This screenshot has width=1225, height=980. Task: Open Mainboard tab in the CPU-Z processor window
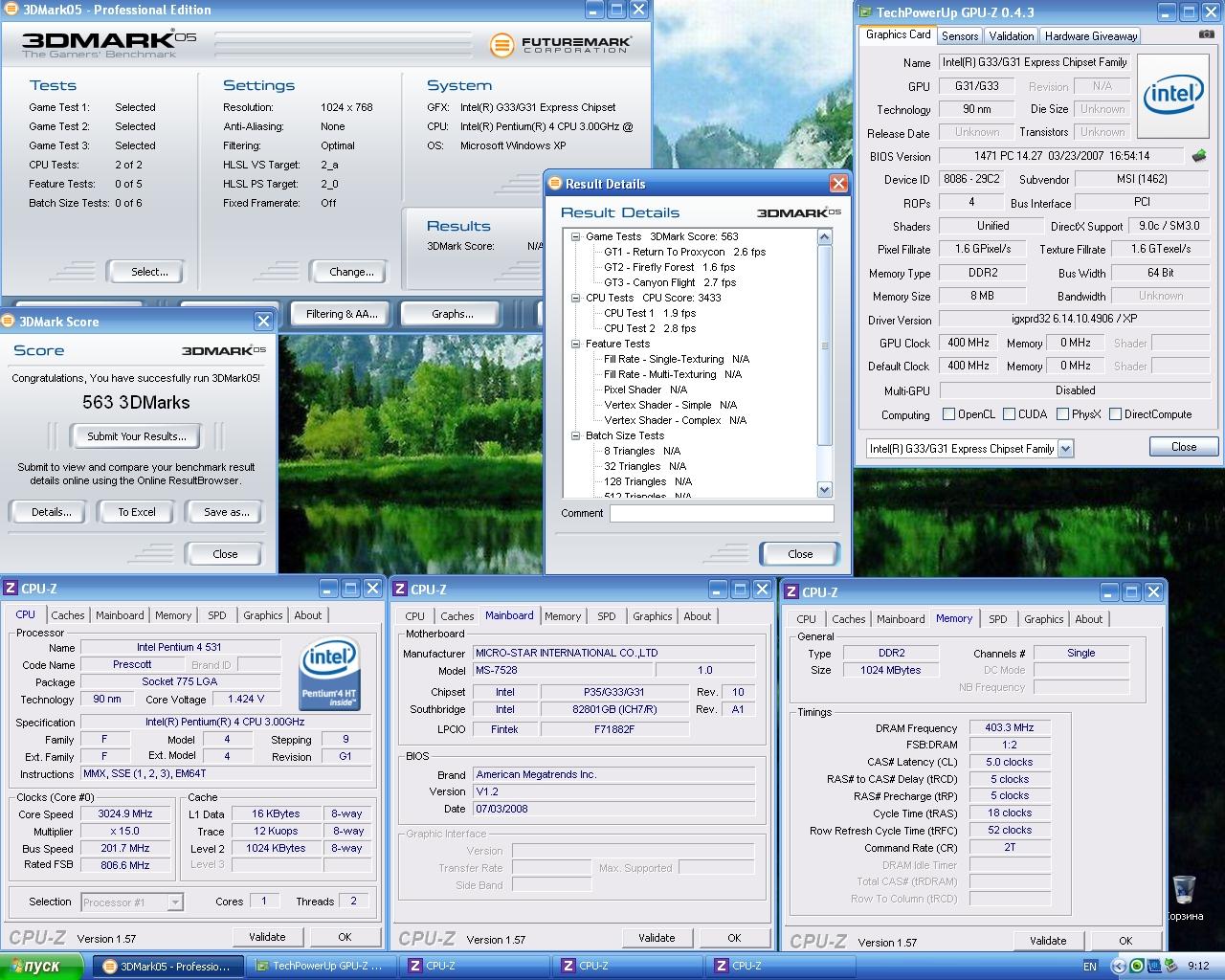tap(120, 615)
